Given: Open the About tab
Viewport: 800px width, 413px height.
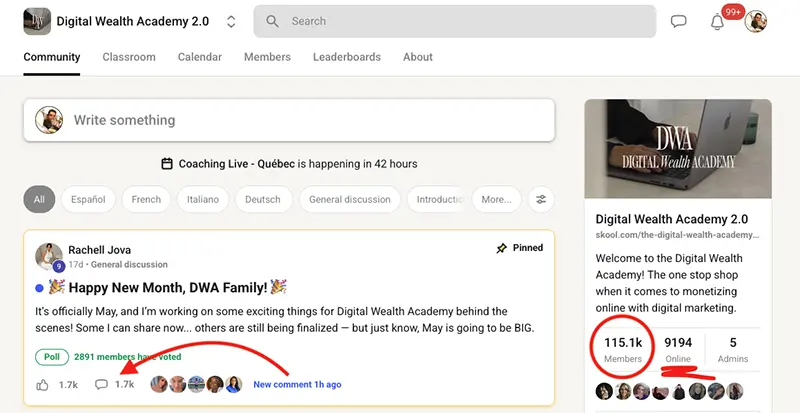Looking at the screenshot, I should [418, 57].
